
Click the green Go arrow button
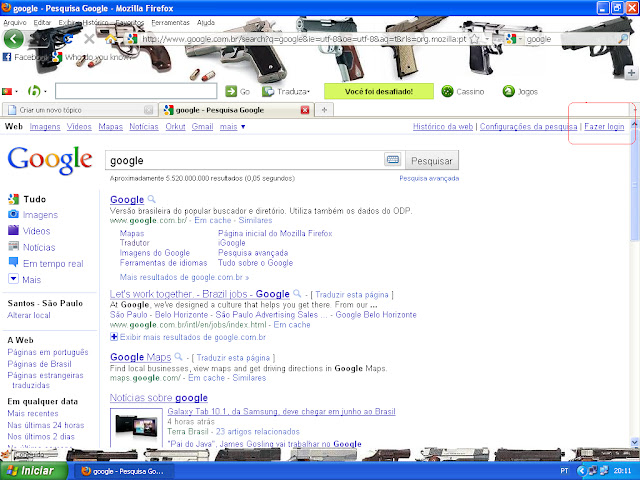coord(231,91)
